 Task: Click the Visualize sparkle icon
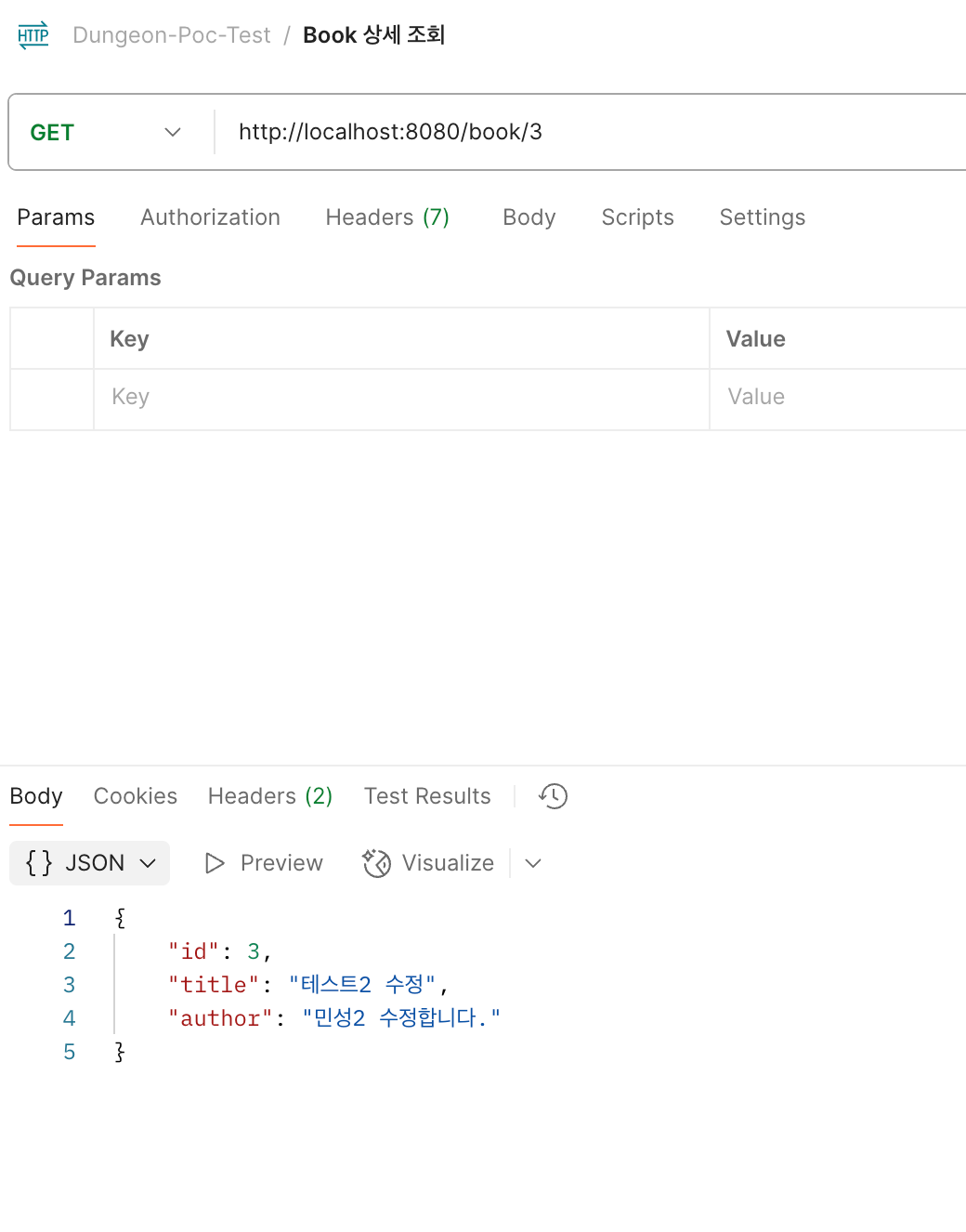point(376,863)
